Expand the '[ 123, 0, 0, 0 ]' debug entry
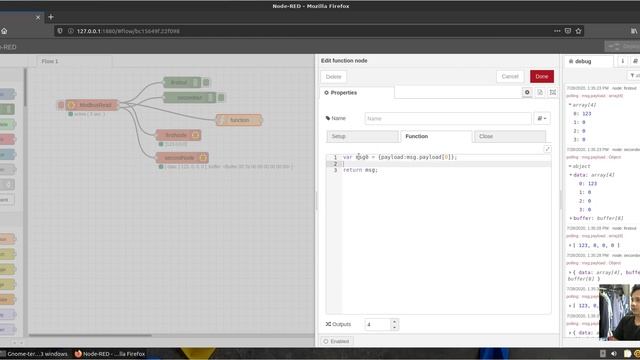The image size is (640, 360). (570, 245)
